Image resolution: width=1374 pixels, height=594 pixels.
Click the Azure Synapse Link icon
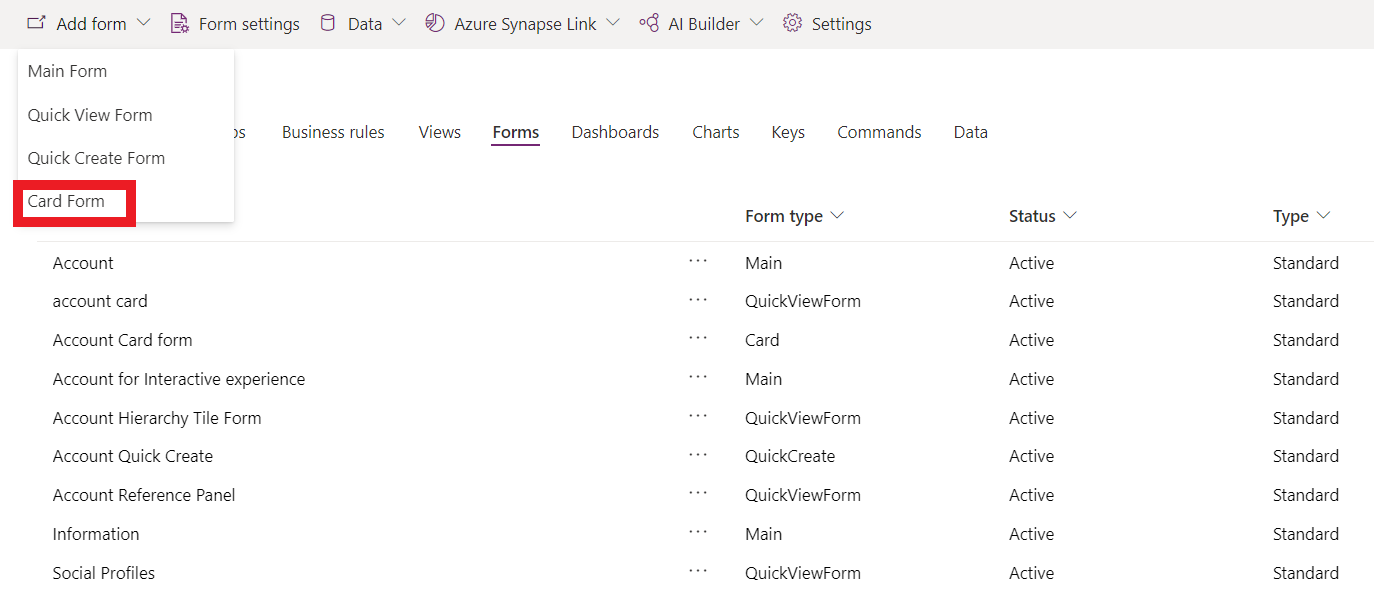pos(435,23)
